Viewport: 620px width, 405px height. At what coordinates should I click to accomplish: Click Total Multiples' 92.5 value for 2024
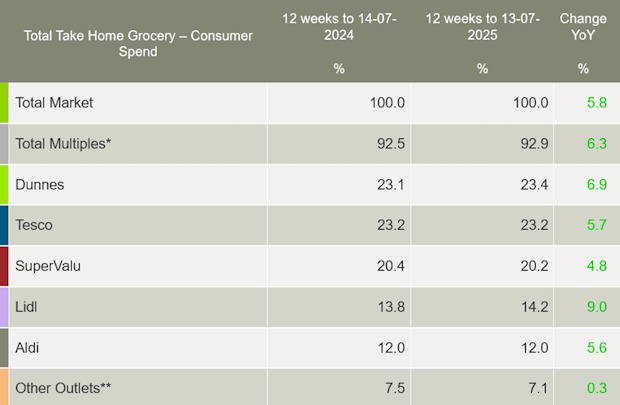coord(391,144)
